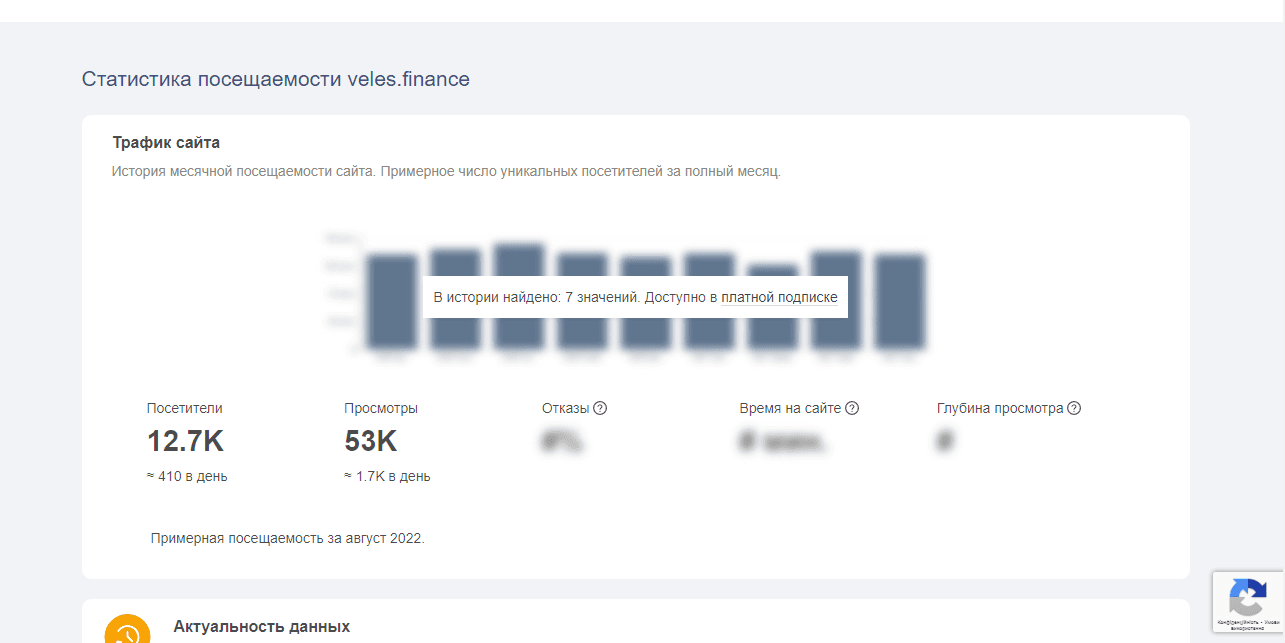
Task: Click the question mark after Глубина просмотра
Action: pyautogui.click(x=1074, y=408)
